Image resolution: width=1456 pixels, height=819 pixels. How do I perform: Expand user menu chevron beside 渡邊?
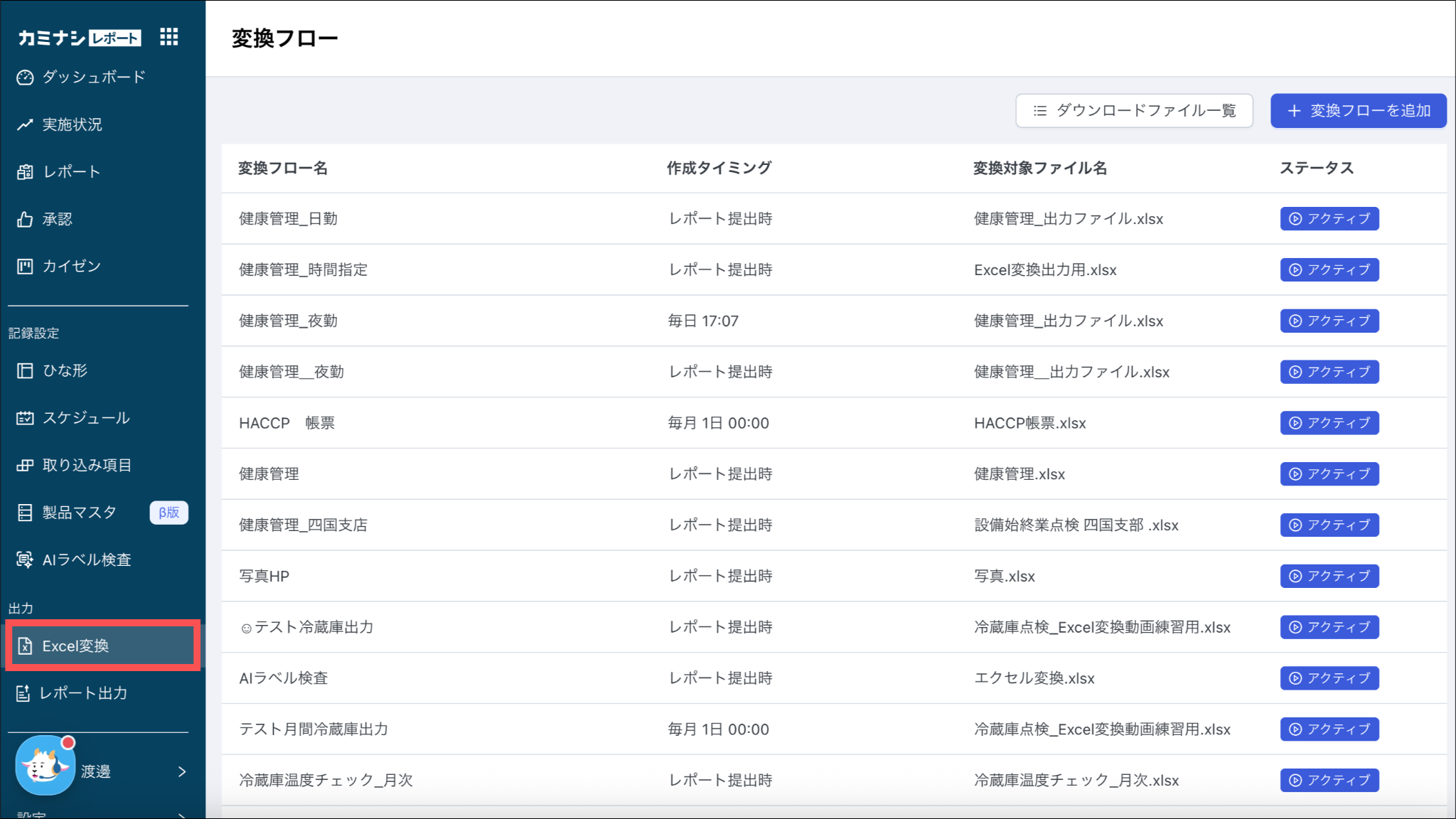tap(182, 771)
